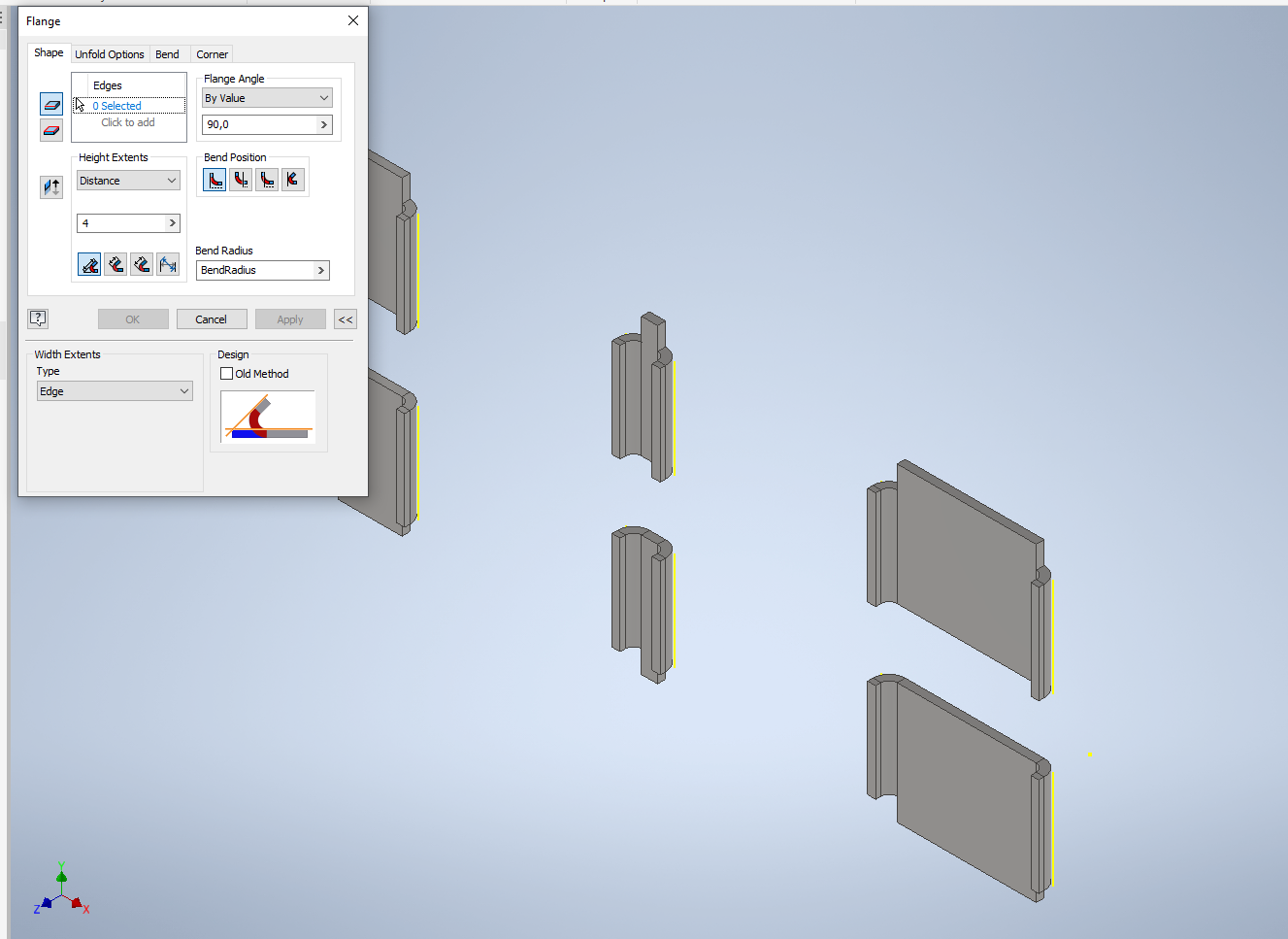Enable the Old Method checkbox

pos(226,373)
